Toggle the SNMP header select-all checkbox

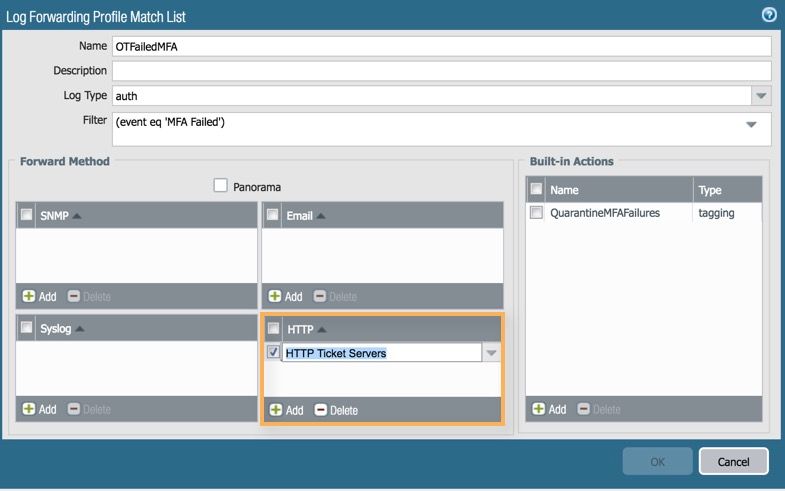click(27, 215)
